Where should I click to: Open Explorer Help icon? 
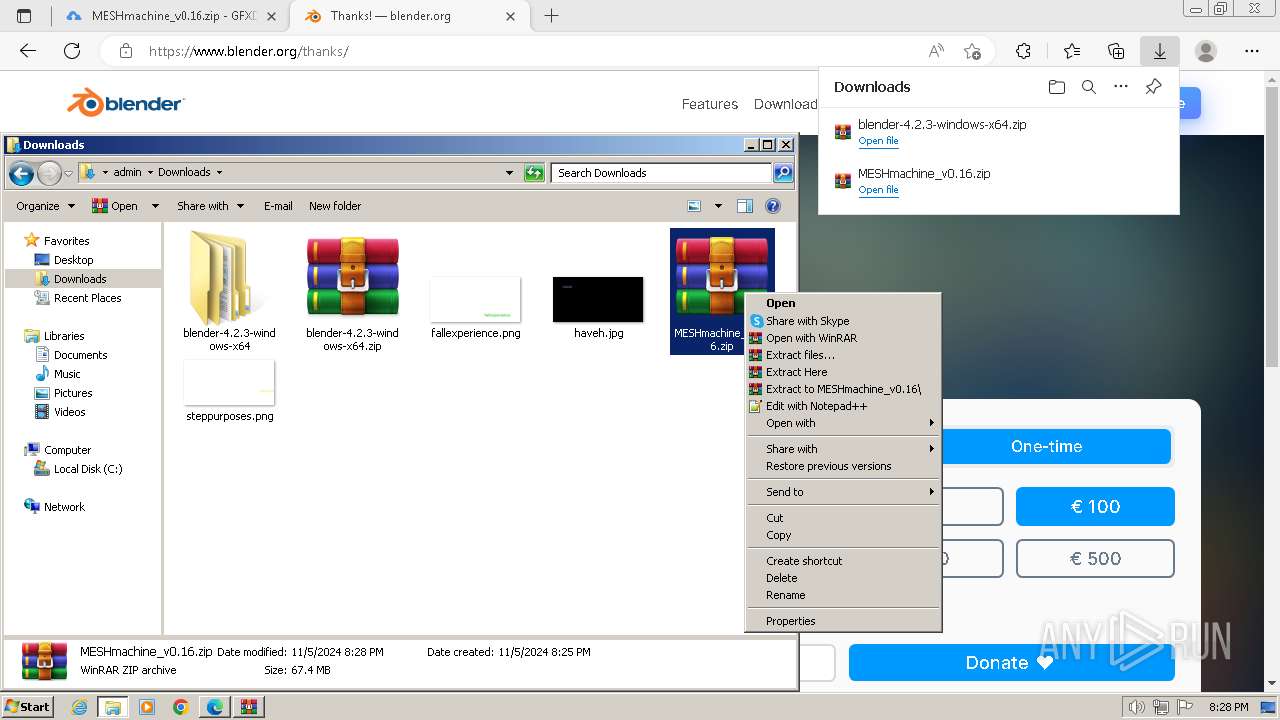click(x=773, y=206)
